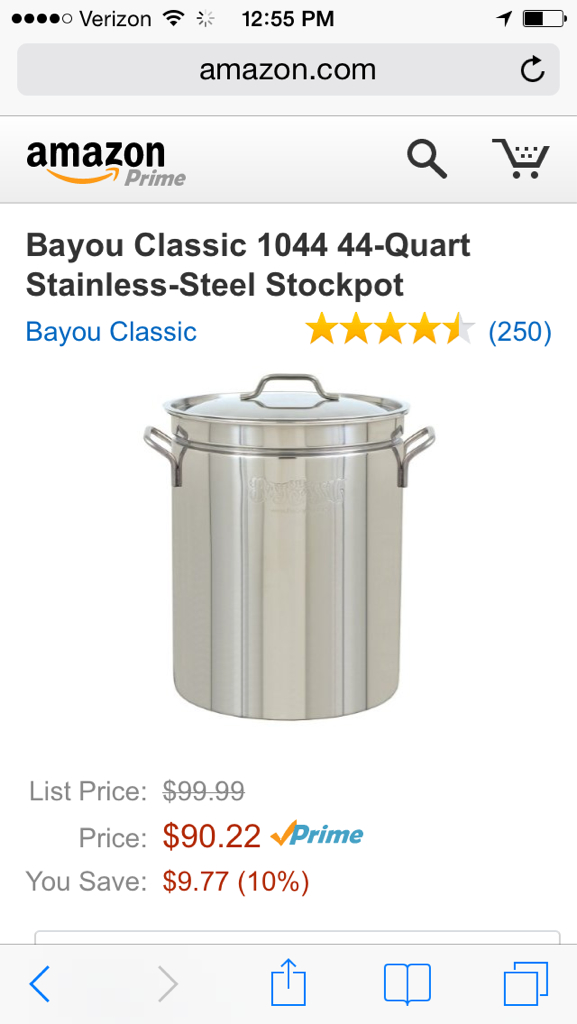577x1024 pixels.
Task: Open the Bayou Classic brand link
Action: tap(111, 332)
